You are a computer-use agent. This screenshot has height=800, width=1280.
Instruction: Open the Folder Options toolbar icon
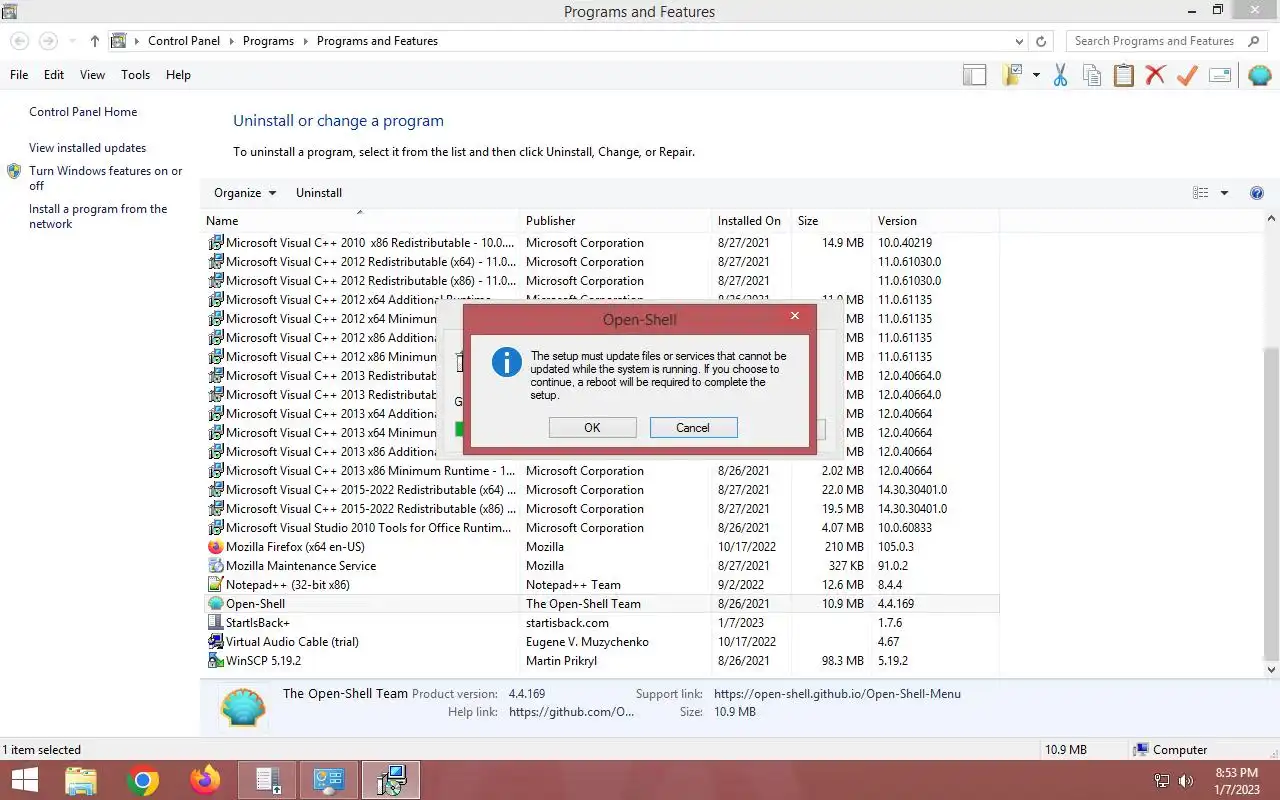coord(1013,75)
